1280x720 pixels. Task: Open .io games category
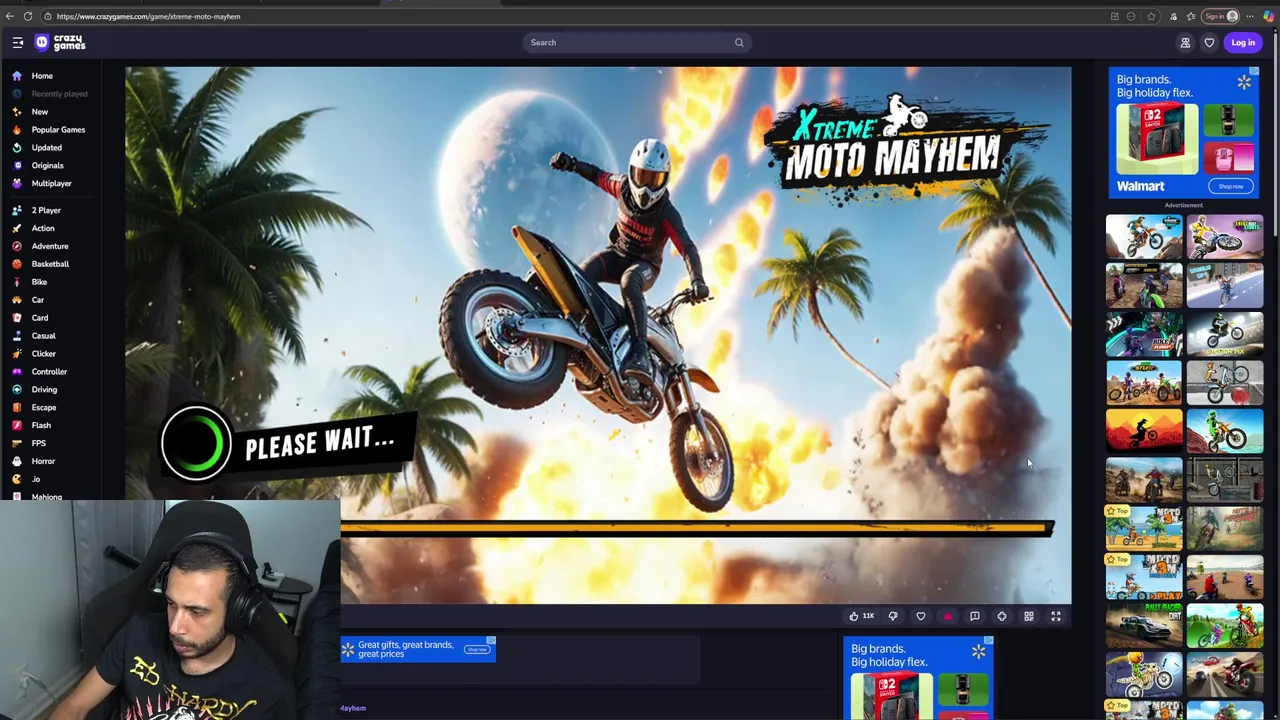(36, 480)
